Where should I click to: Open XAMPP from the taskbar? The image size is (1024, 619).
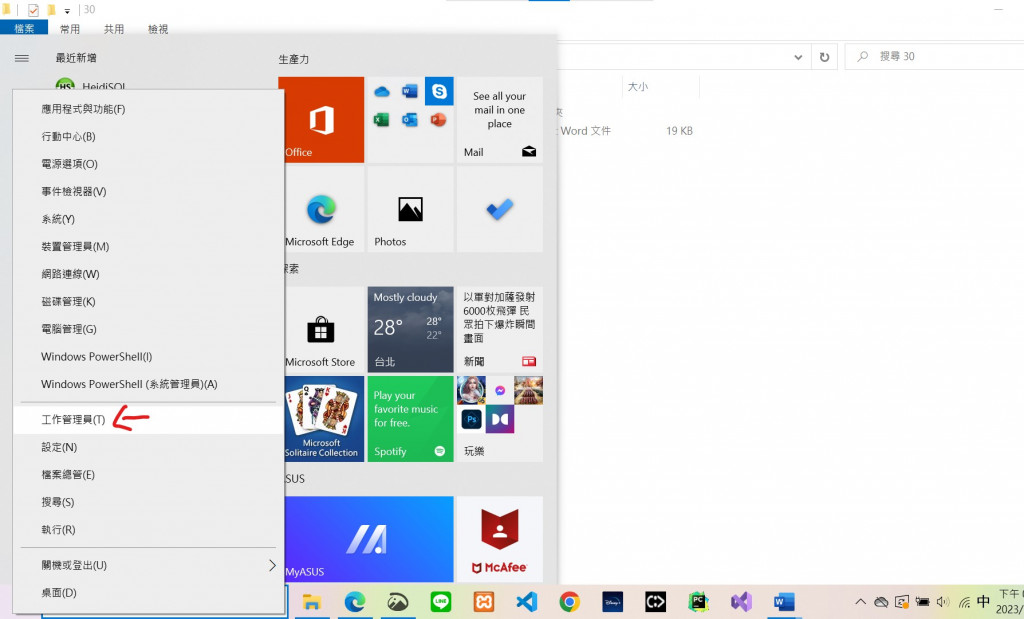pyautogui.click(x=484, y=601)
